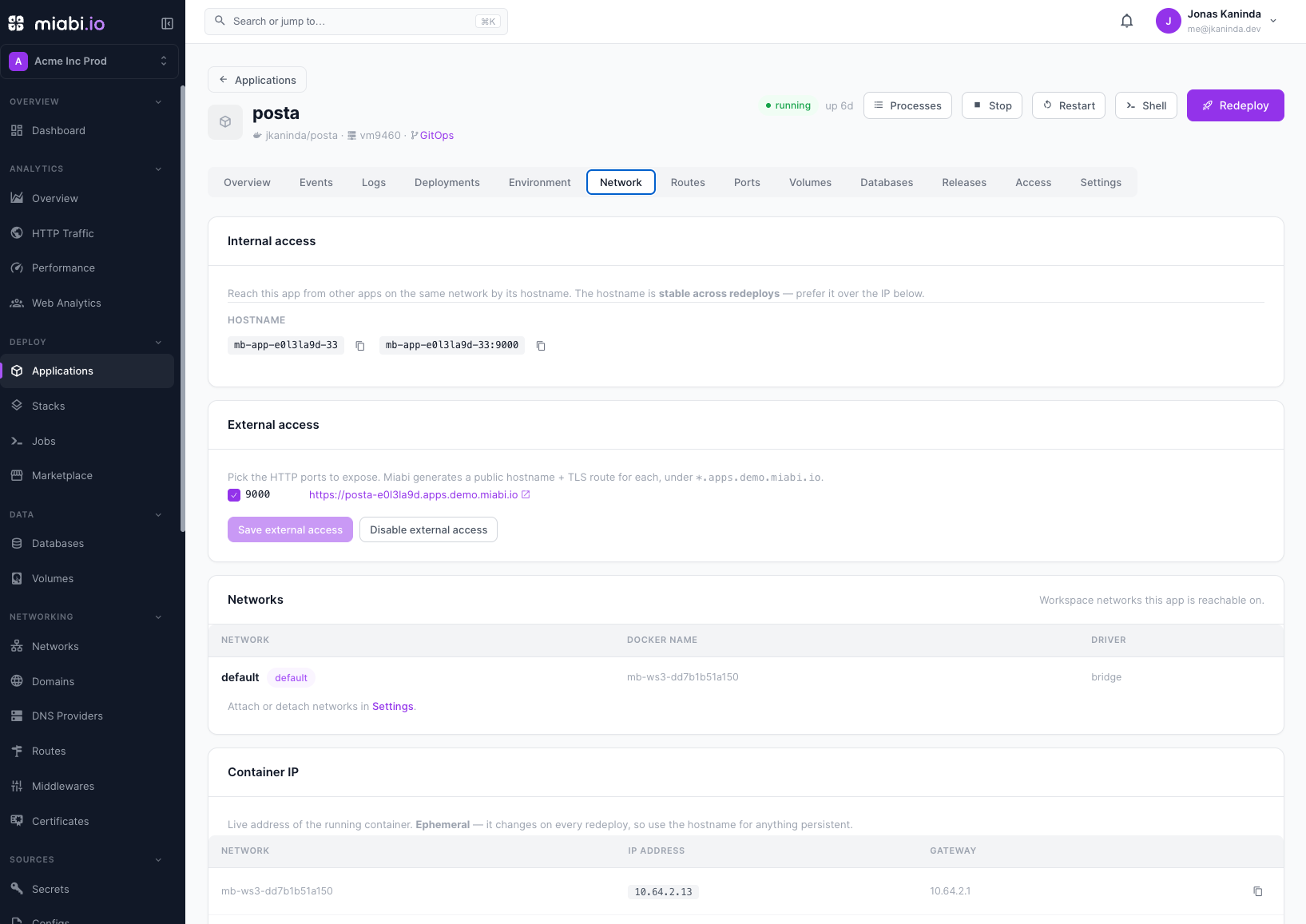Go back to Applications list
1306x924 pixels.
tap(257, 80)
